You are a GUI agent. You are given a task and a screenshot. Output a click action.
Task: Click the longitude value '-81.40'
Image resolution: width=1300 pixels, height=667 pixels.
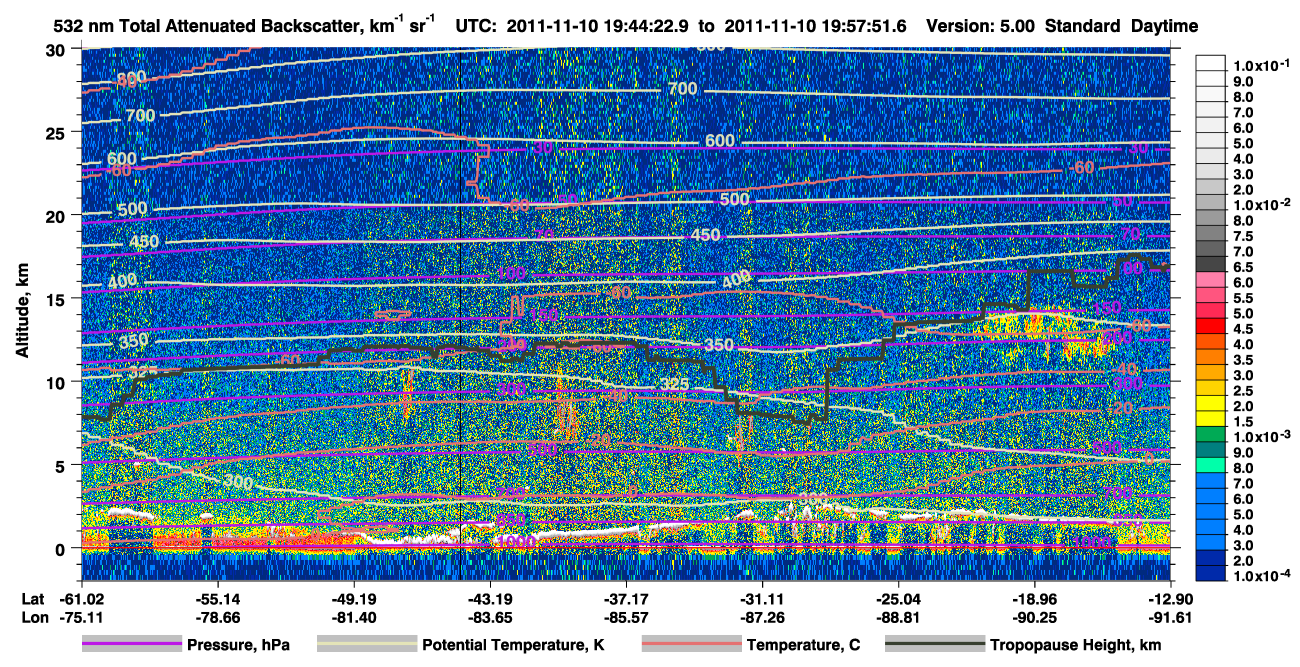coord(354,618)
